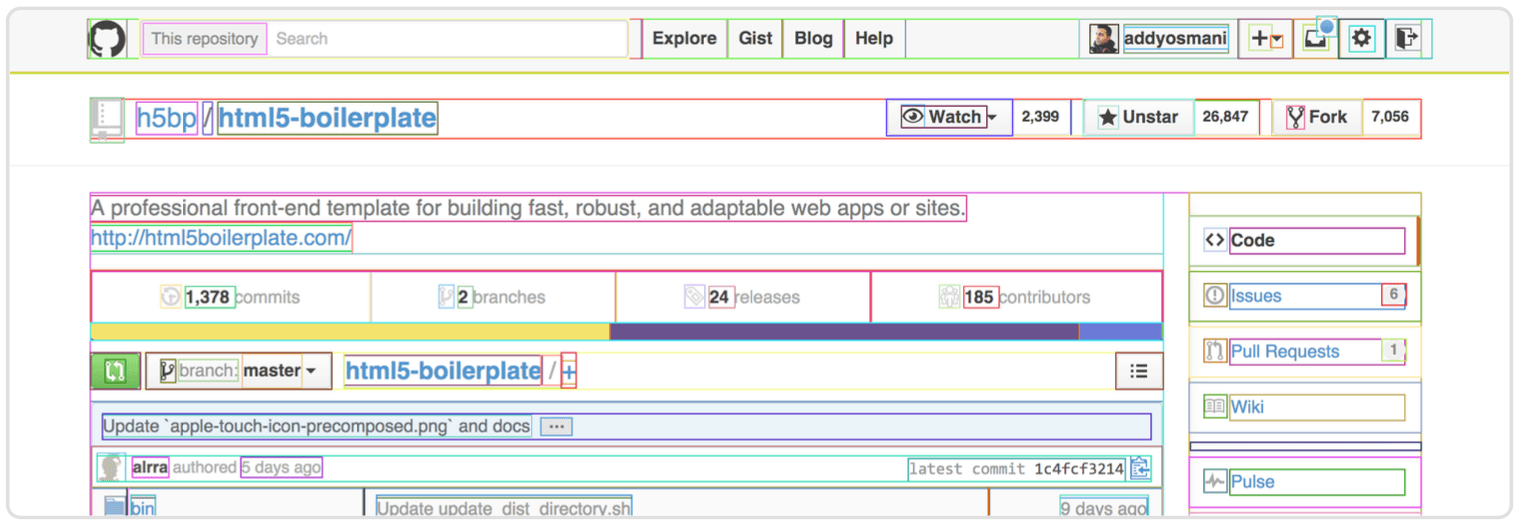Open the notifications inbox icon
The image size is (1524, 526).
coord(1315,39)
